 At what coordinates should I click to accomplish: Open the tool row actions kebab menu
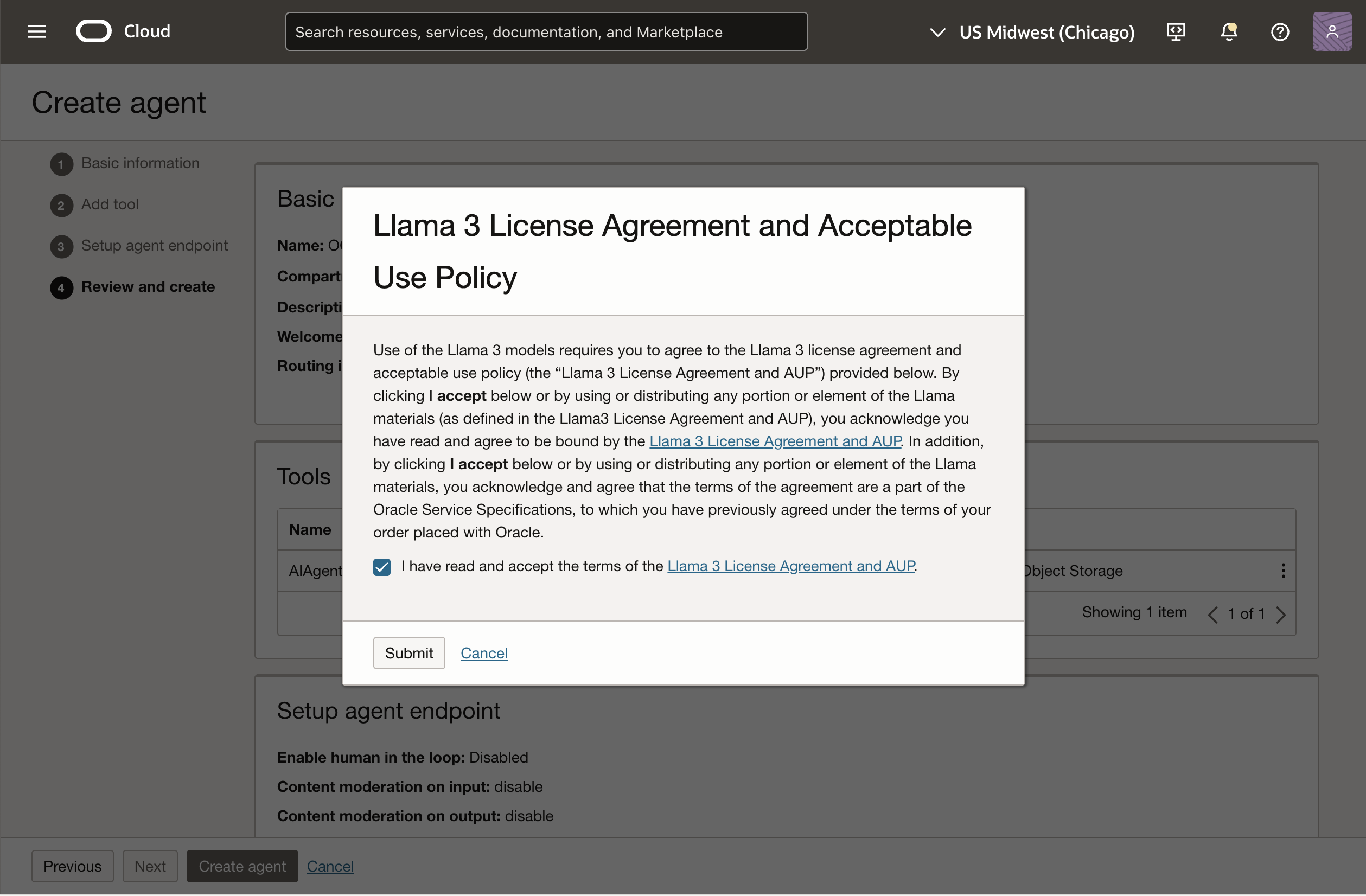(1284, 571)
